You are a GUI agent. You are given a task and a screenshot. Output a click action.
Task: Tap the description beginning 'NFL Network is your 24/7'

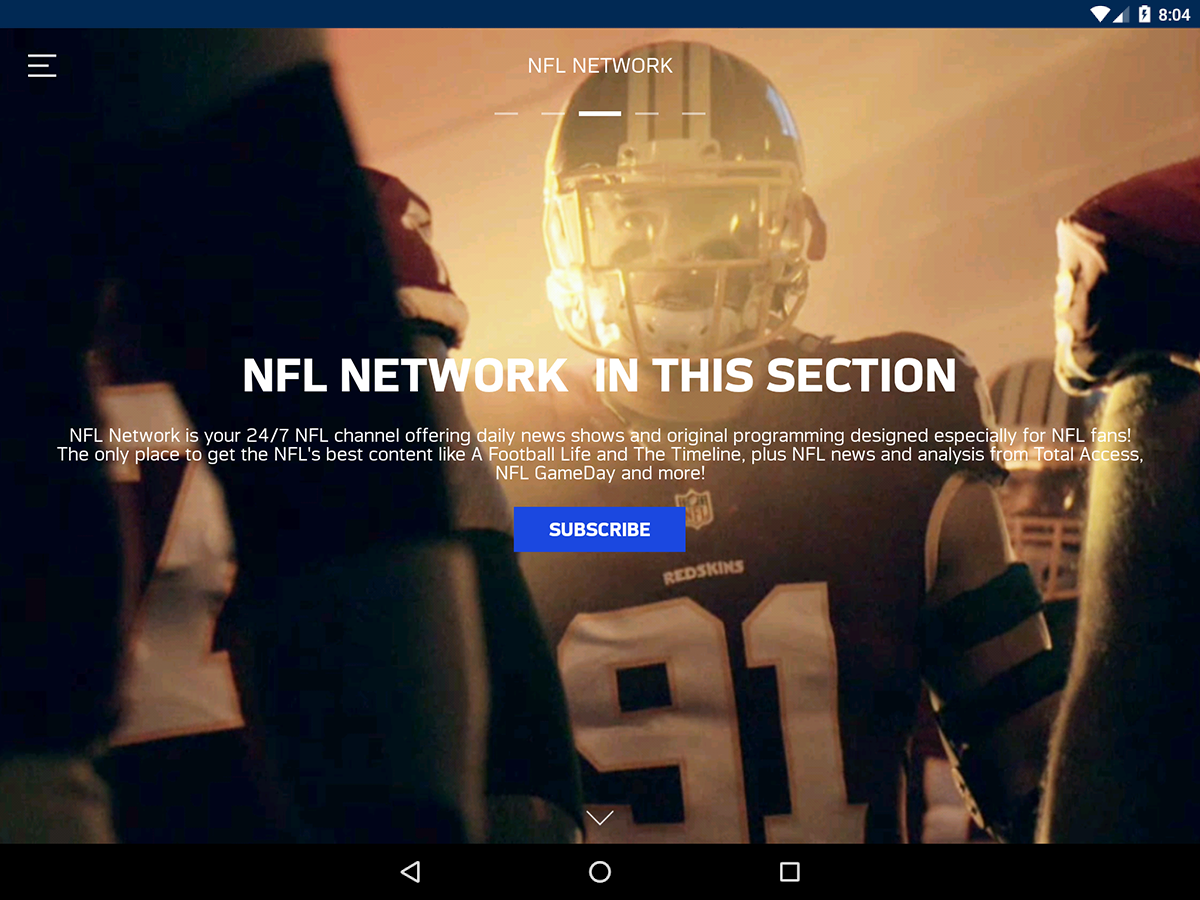pos(600,454)
